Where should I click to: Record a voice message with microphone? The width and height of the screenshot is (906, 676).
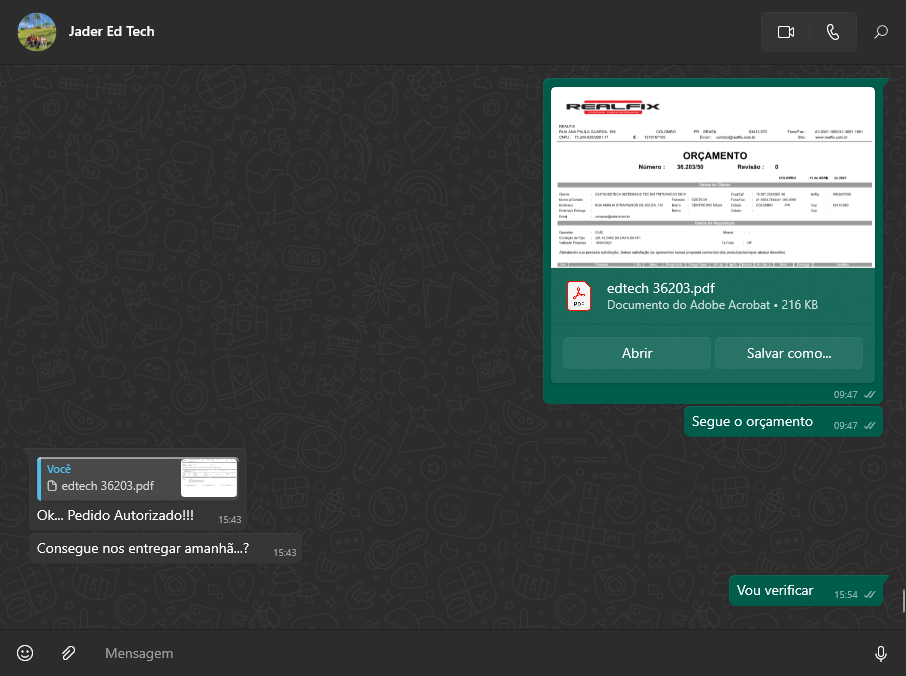coord(881,653)
